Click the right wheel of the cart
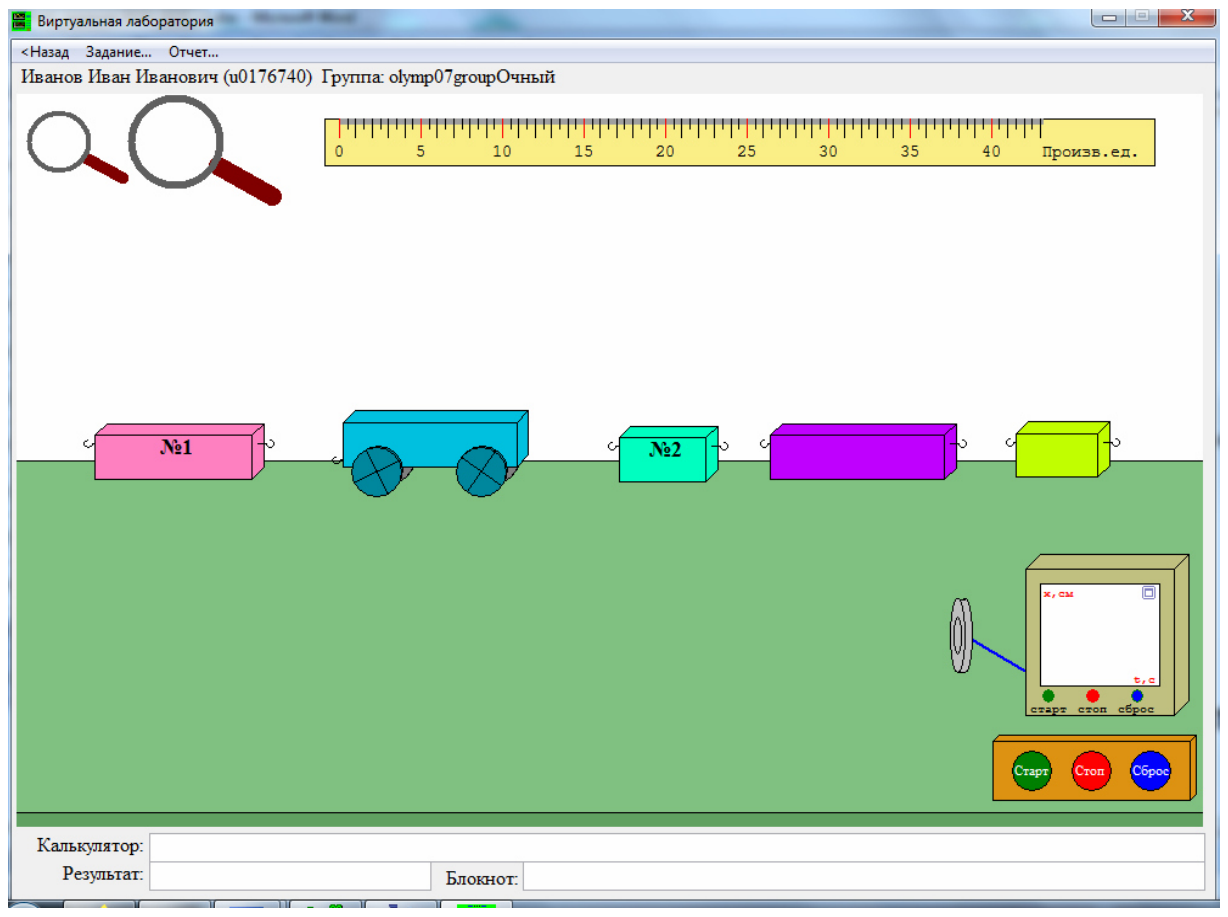Screen dimensions: 1228x917 point(482,471)
